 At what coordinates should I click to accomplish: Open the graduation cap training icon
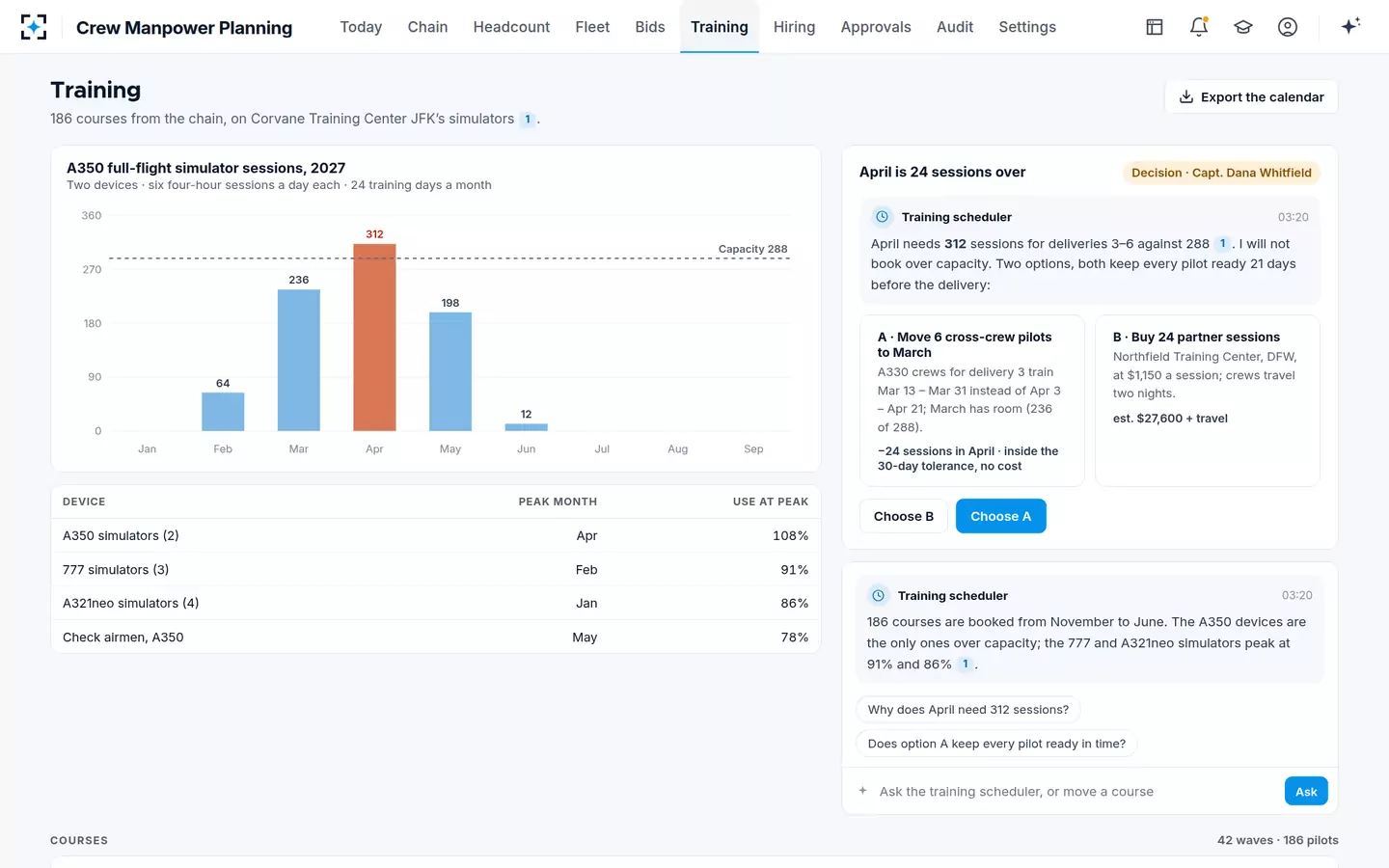(x=1243, y=27)
